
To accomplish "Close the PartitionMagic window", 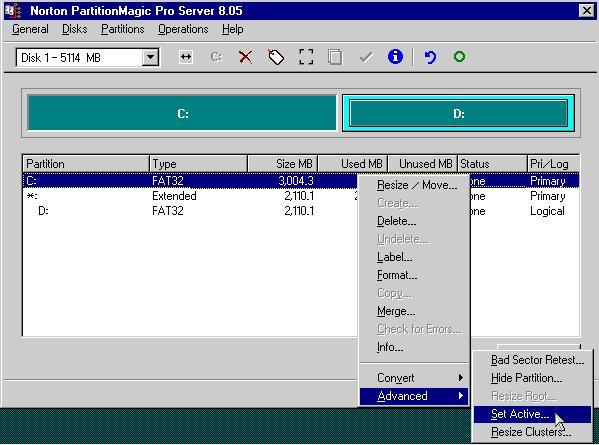I will (x=586, y=10).
